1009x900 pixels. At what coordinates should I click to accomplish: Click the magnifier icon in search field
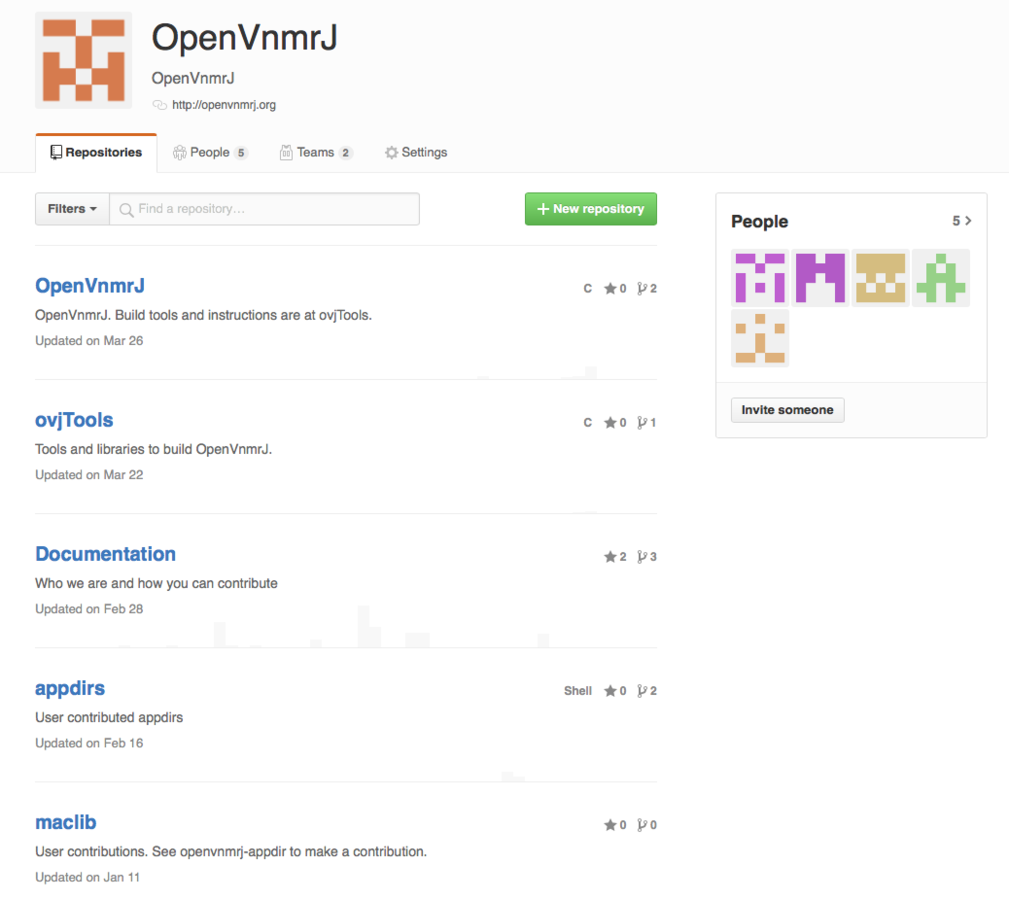tap(127, 210)
